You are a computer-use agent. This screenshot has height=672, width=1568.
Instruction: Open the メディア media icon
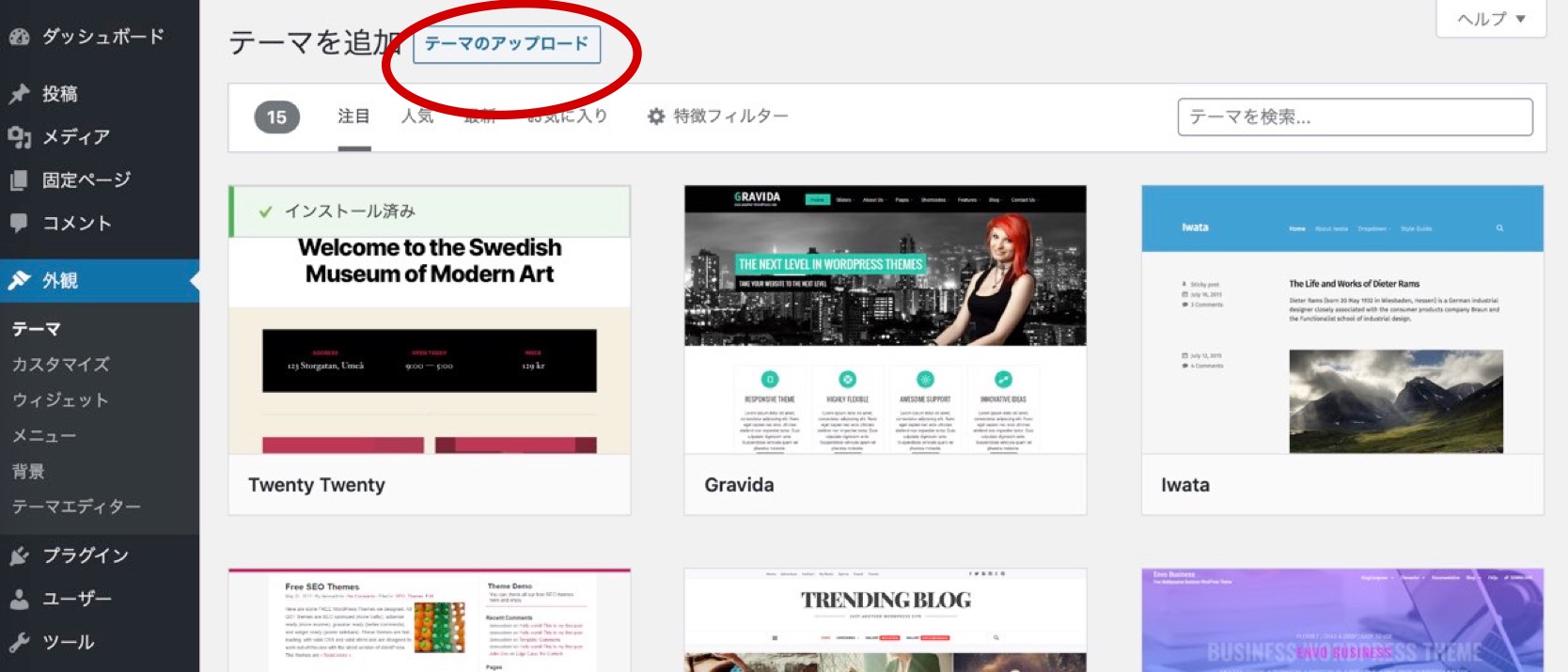click(x=19, y=137)
